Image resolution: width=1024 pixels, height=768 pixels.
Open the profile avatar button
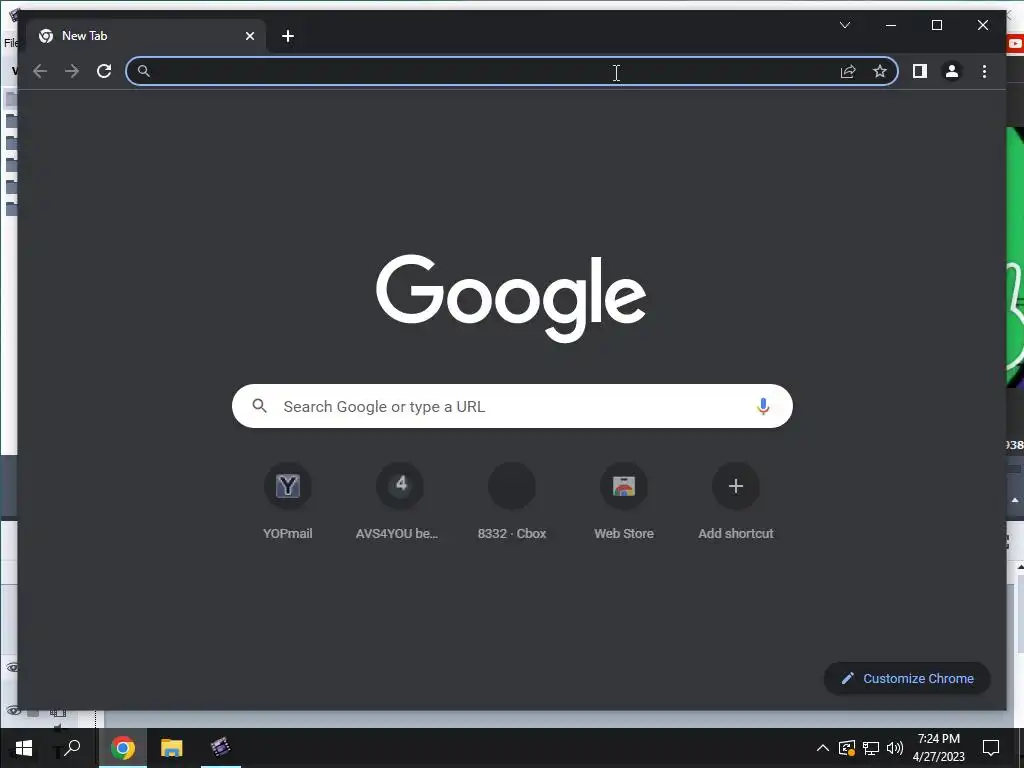[x=952, y=71]
